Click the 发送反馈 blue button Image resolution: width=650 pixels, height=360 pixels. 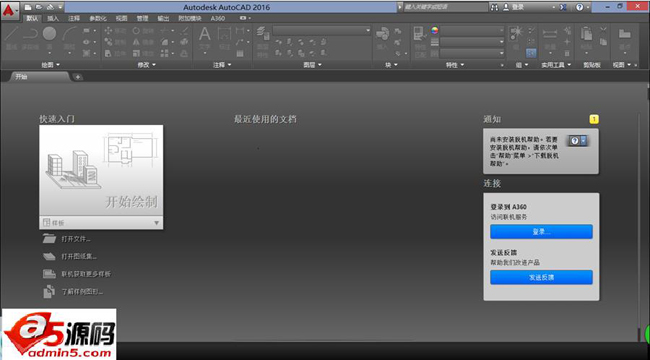541,277
